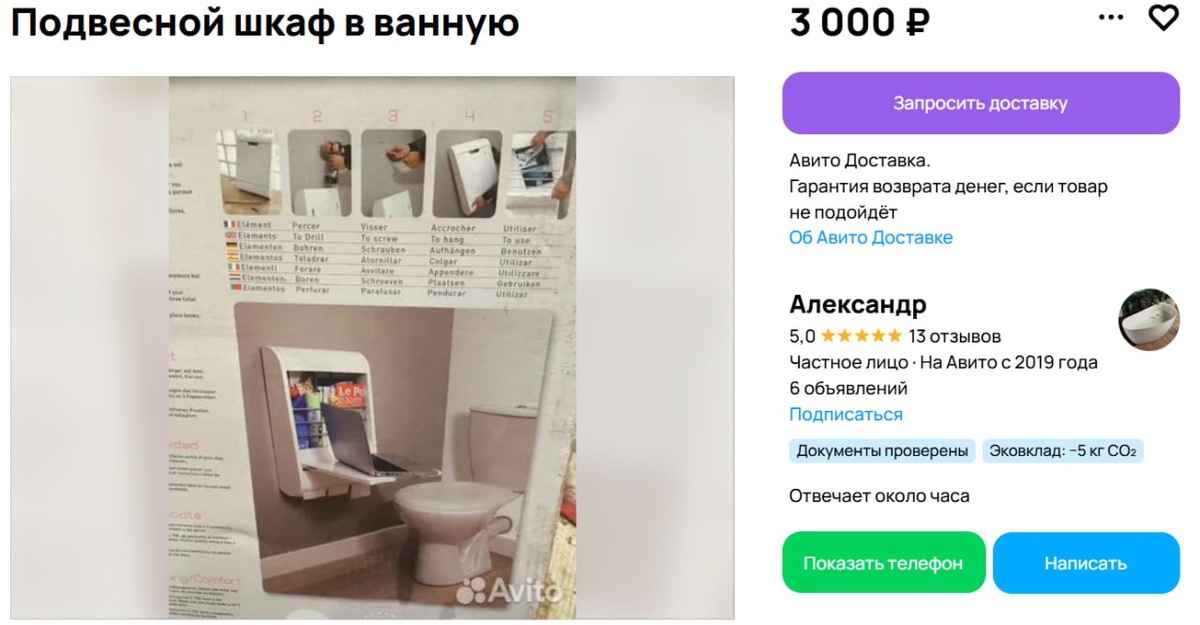This screenshot has height=625, width=1200.
Task: Click Запросить доставку button
Action: point(981,103)
